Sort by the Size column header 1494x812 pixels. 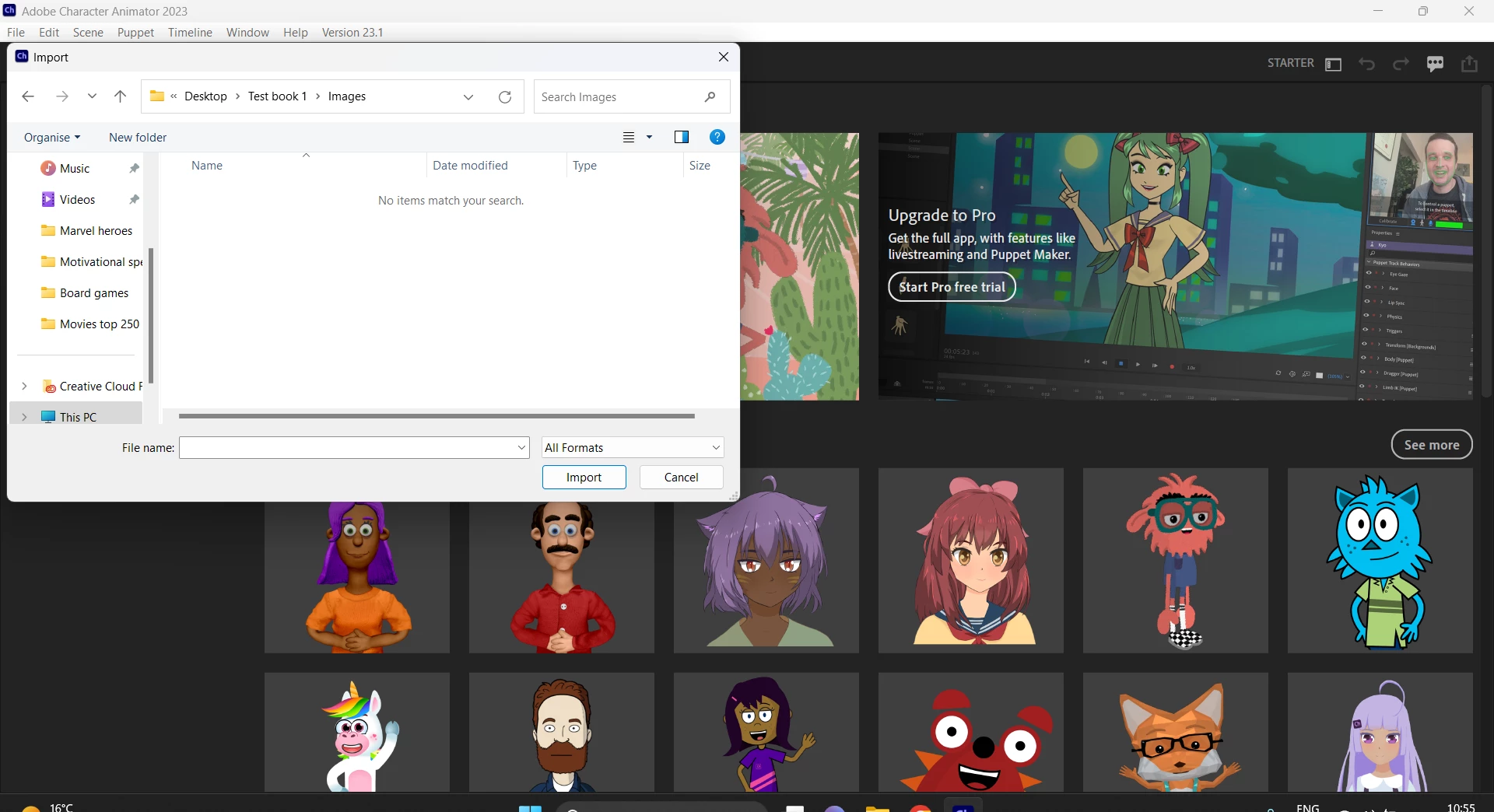pos(700,166)
